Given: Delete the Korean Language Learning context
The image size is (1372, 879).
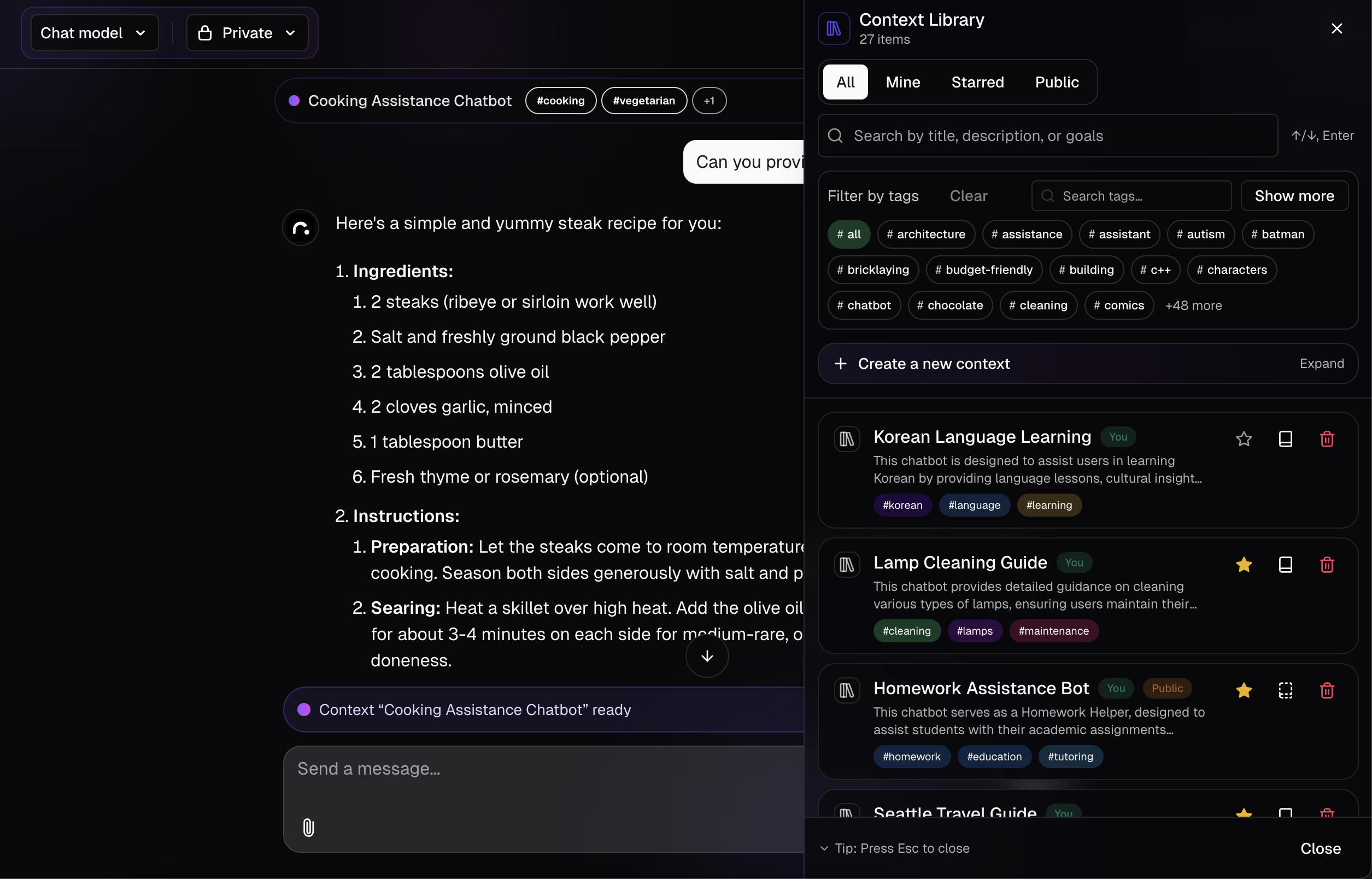Looking at the screenshot, I should click(x=1327, y=439).
